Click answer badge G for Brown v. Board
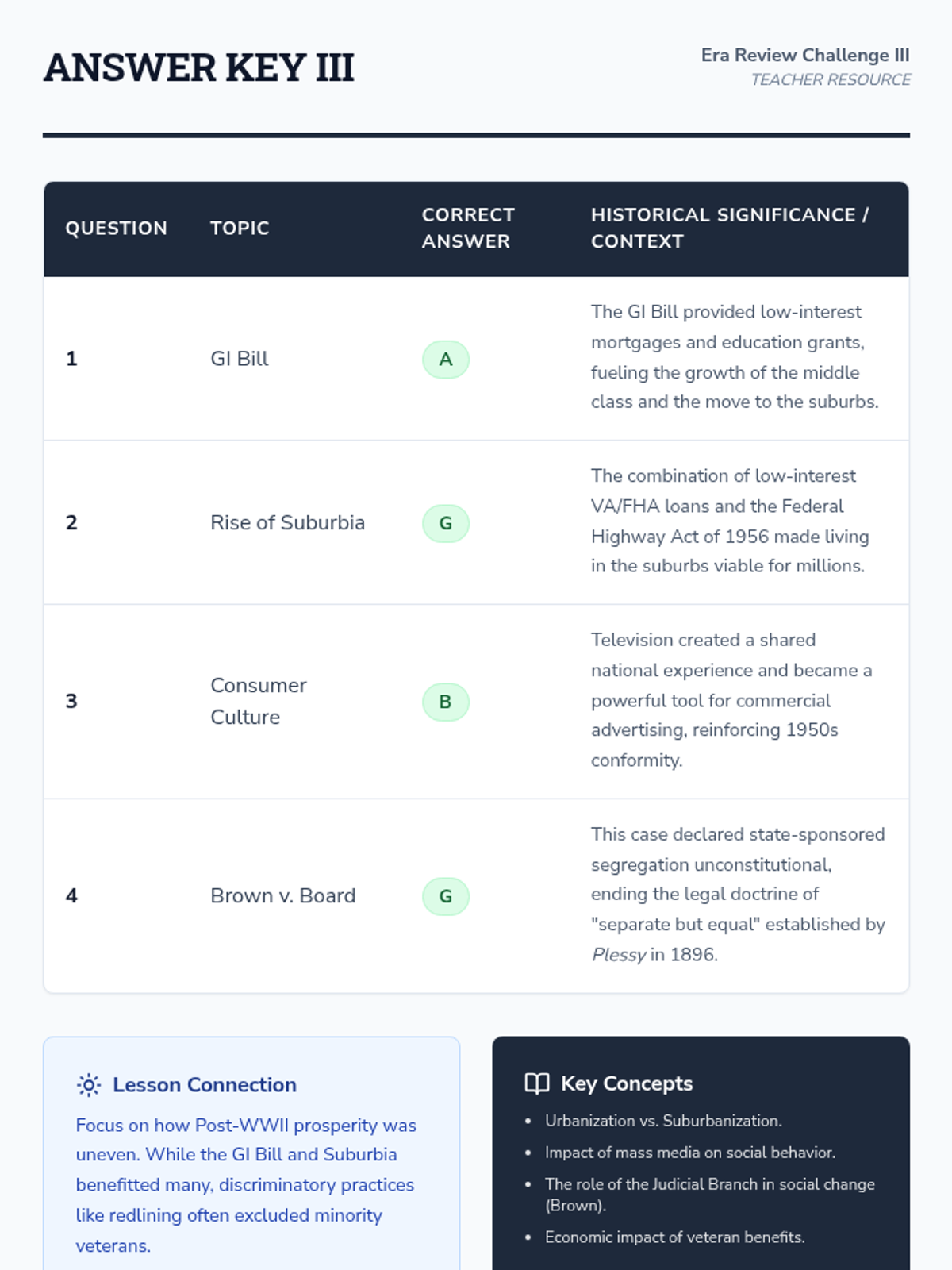The image size is (952, 1270). (x=446, y=897)
